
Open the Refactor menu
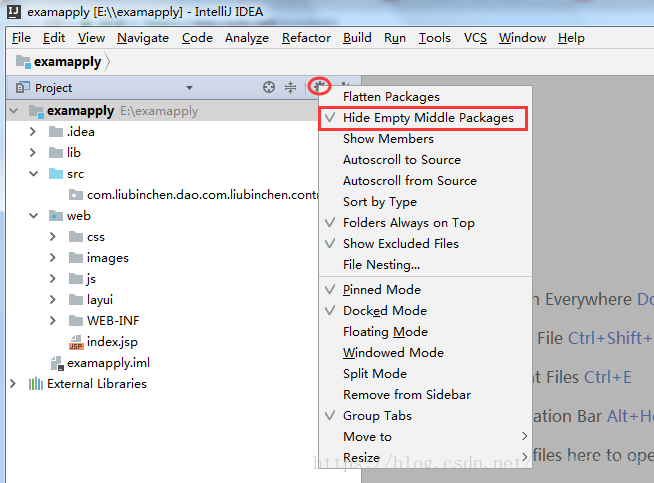(306, 38)
